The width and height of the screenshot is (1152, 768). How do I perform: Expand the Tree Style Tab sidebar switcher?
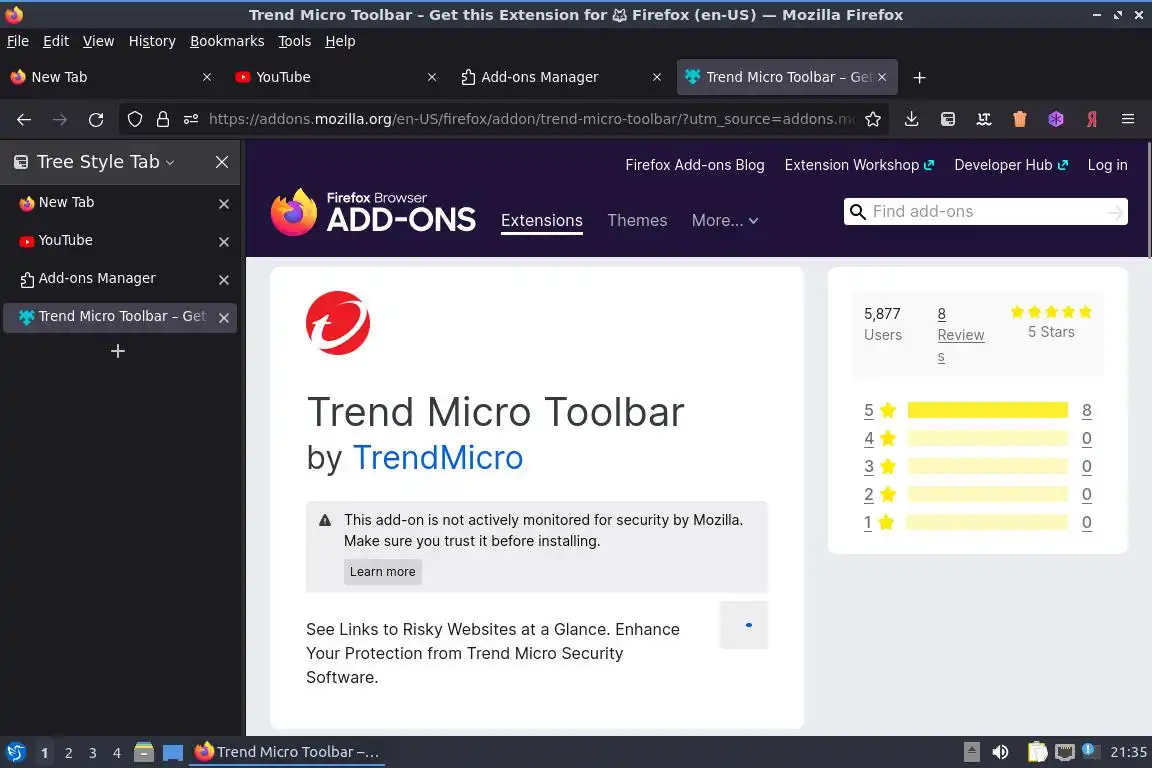(x=170, y=162)
